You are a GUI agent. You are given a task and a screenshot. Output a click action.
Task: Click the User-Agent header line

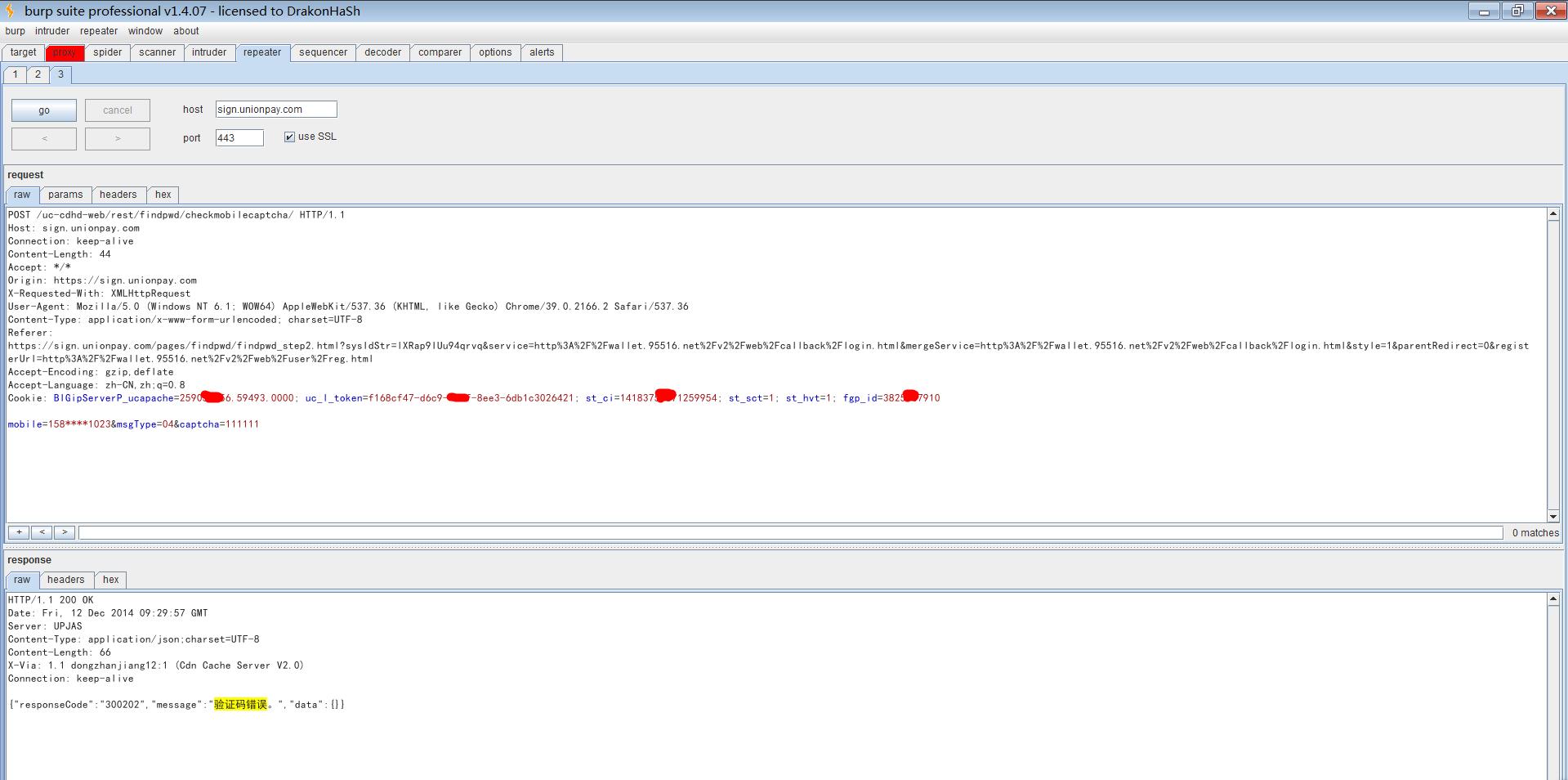(x=348, y=307)
